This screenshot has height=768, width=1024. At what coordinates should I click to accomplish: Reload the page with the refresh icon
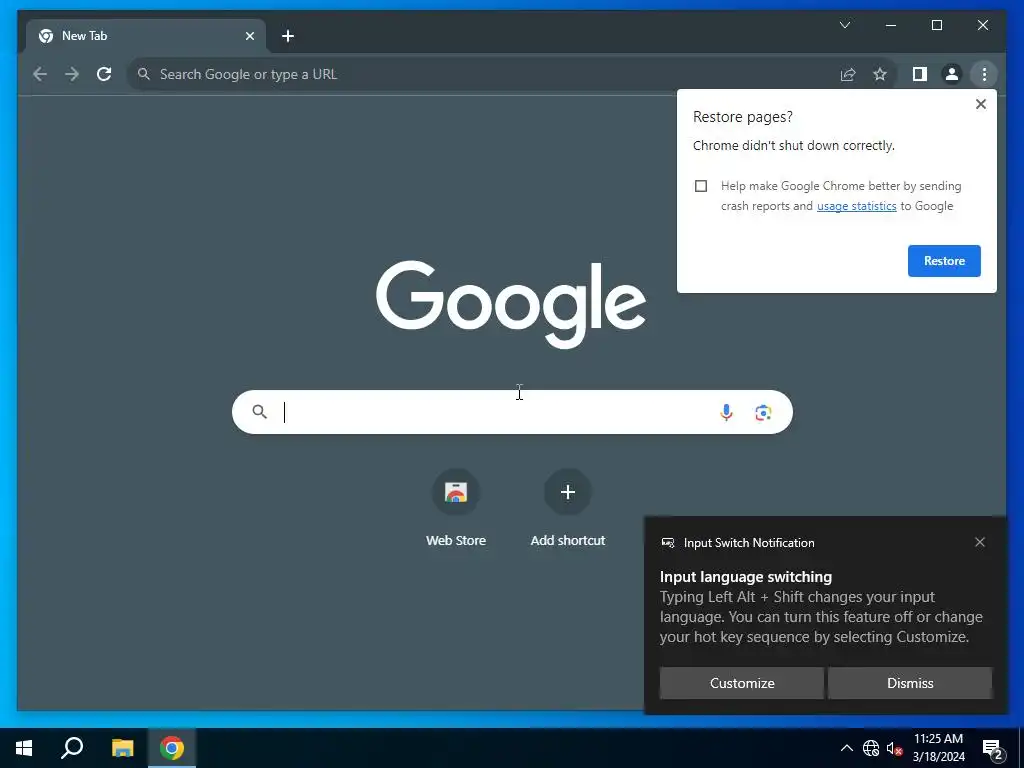tap(104, 74)
